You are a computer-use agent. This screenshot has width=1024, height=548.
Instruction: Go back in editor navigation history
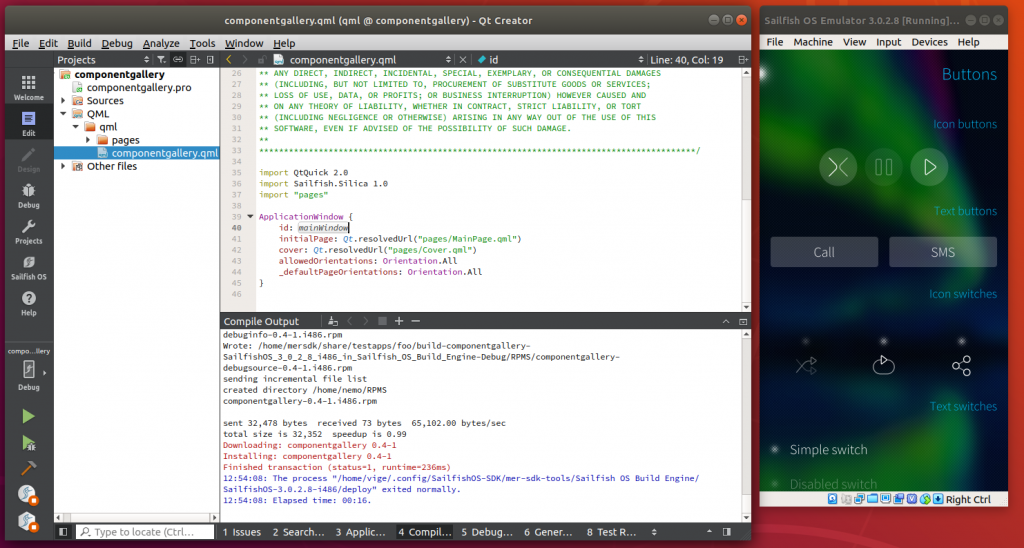click(229, 59)
